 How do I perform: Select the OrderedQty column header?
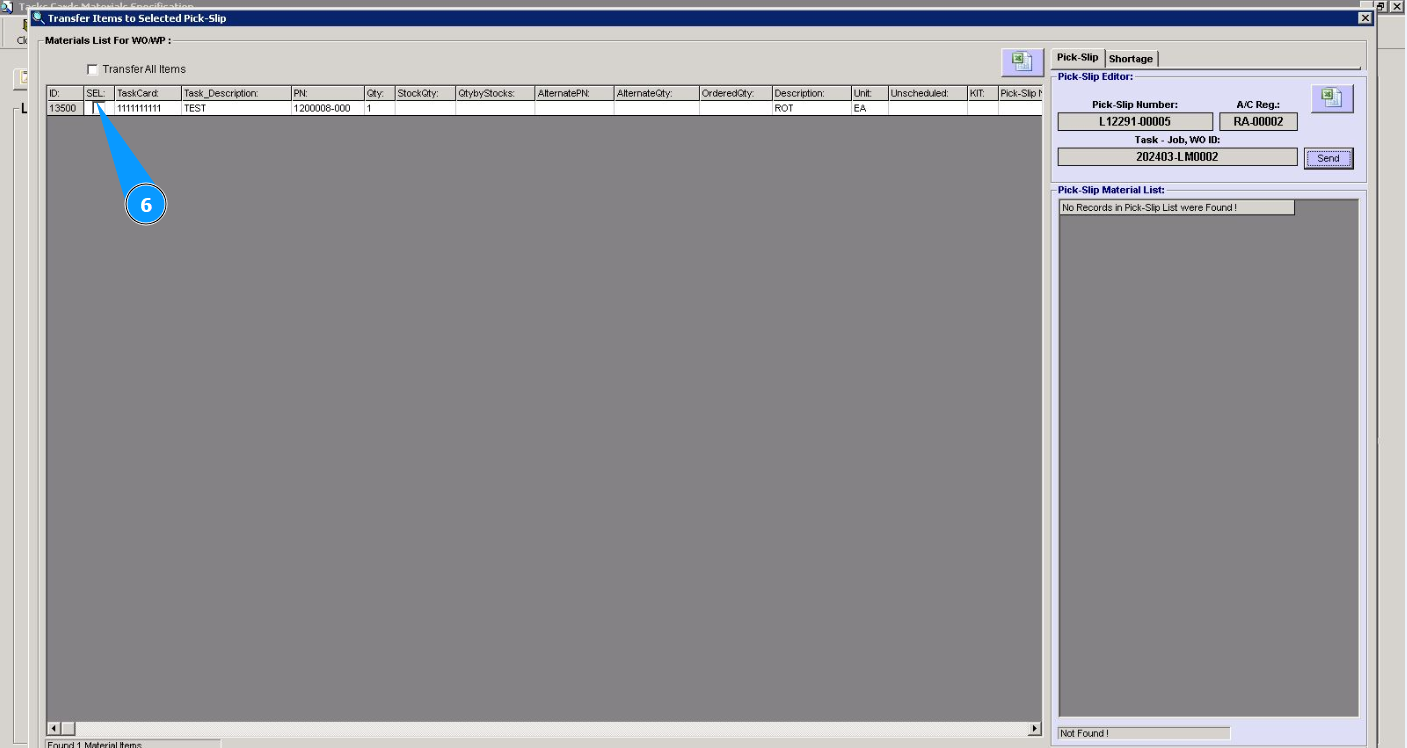pos(735,94)
